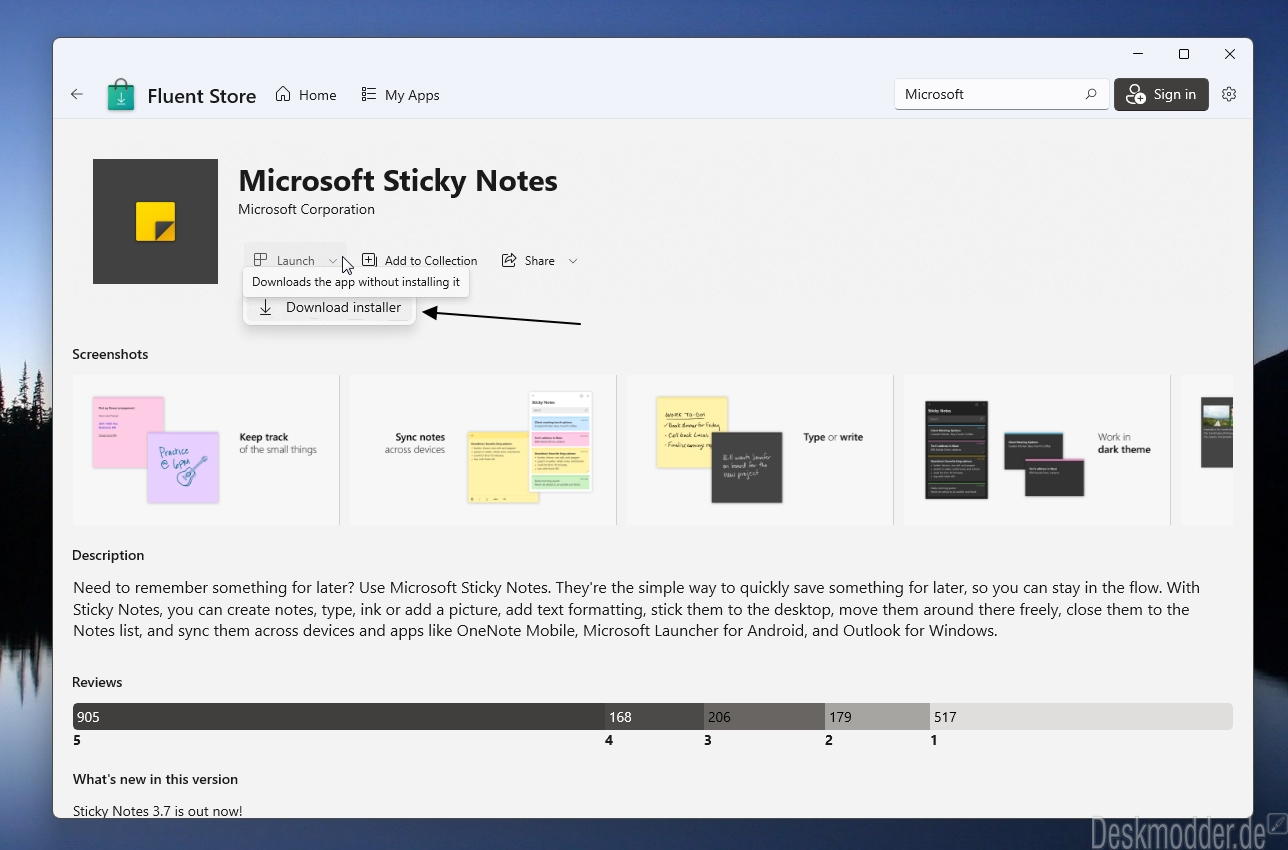Go back using the back arrow
This screenshot has width=1288, height=850.
[77, 94]
